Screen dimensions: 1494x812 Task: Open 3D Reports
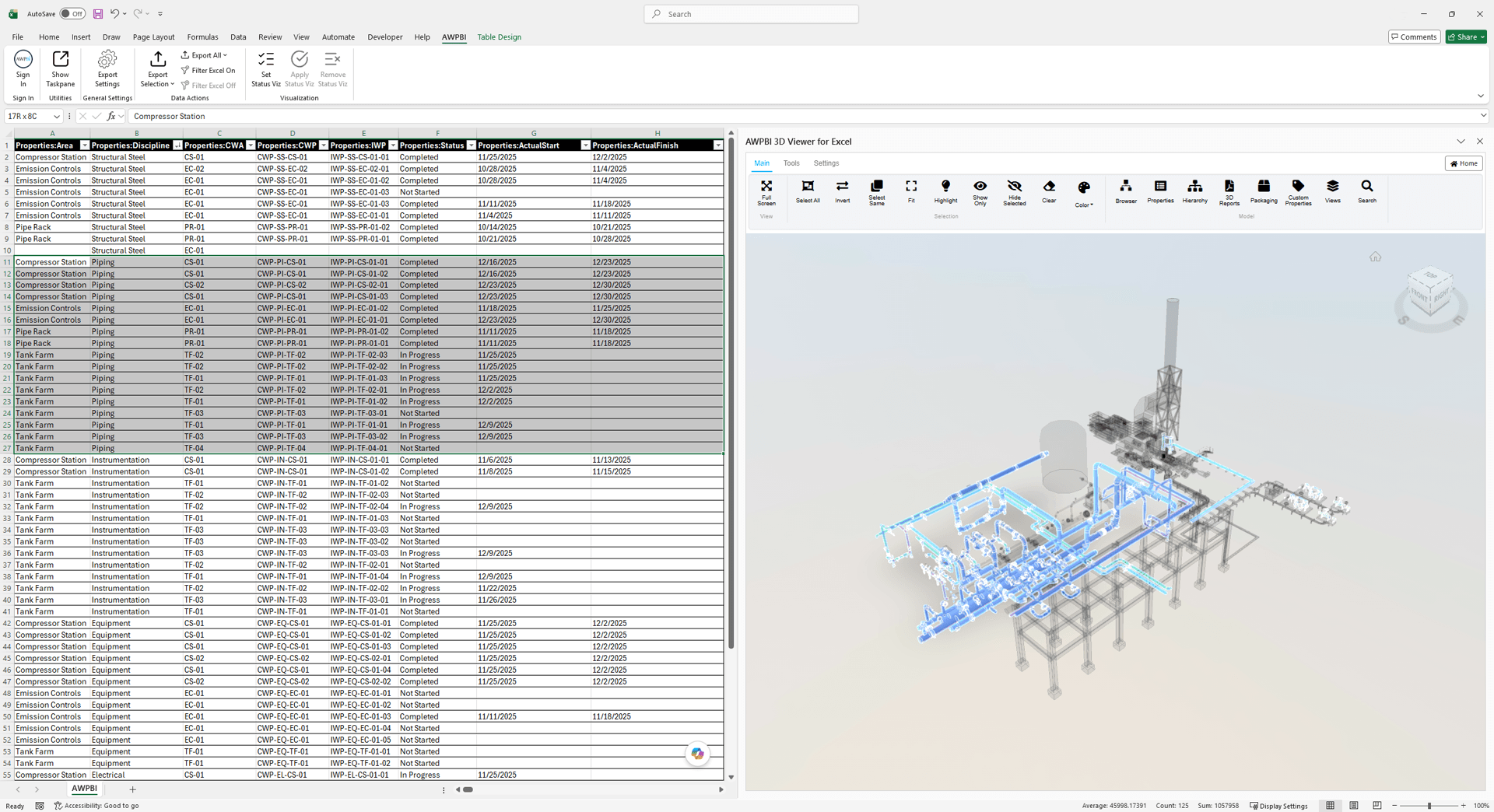click(1229, 192)
